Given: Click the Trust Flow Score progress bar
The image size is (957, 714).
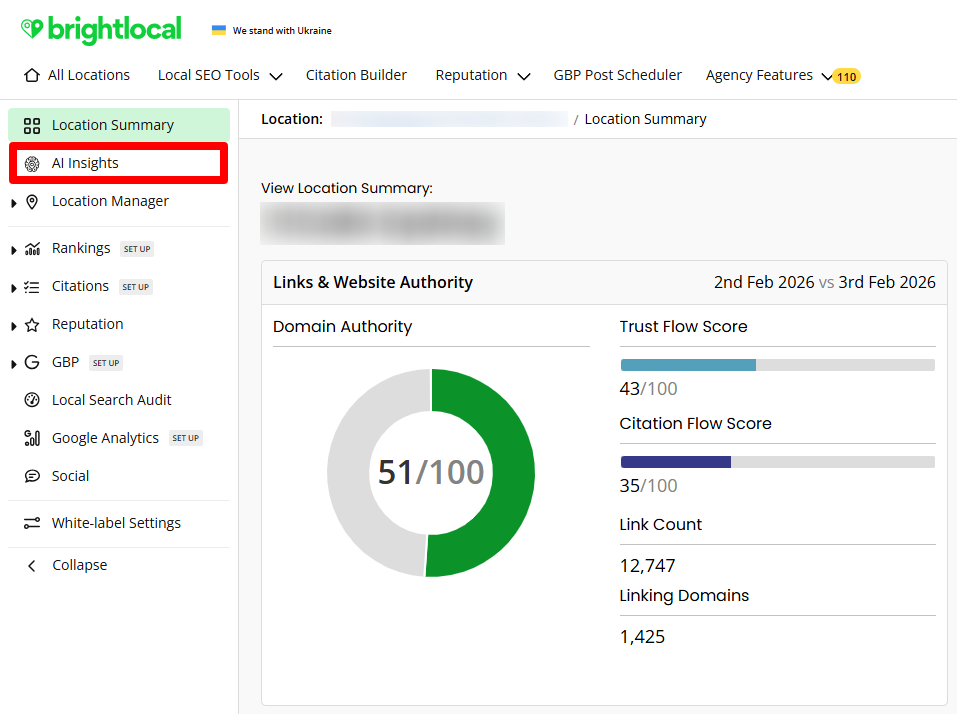Looking at the screenshot, I should (x=777, y=365).
